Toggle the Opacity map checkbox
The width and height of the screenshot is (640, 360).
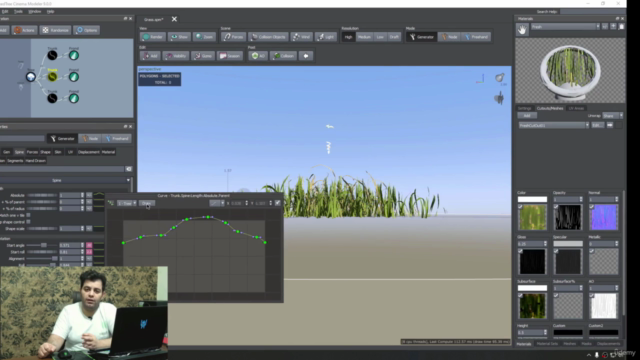pyautogui.click(x=556, y=207)
